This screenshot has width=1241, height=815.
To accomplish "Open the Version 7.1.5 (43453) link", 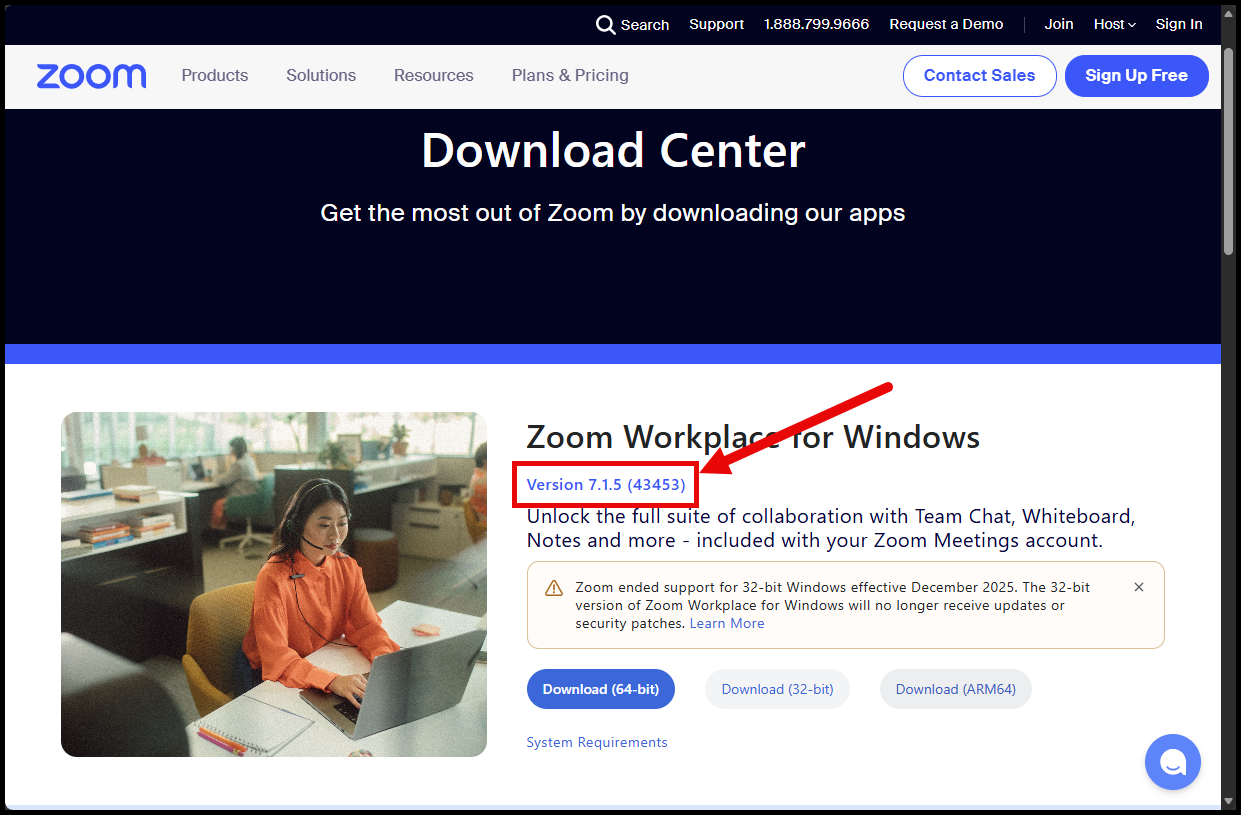I will 606,485.
